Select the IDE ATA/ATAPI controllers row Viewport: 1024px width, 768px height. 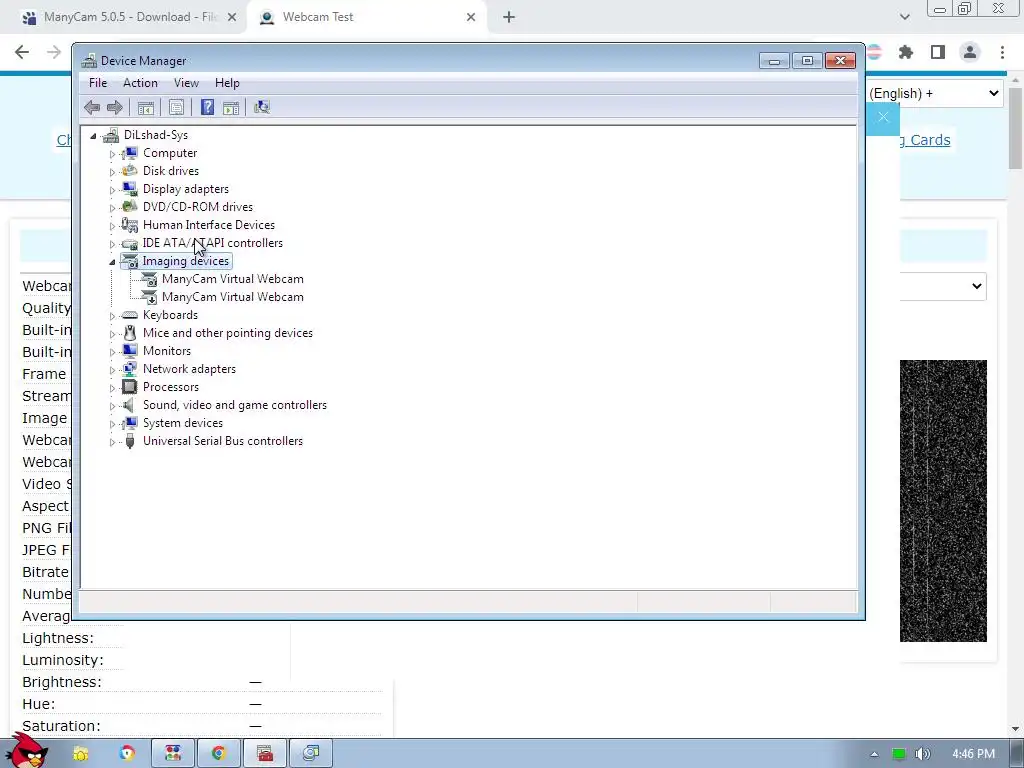pos(212,243)
